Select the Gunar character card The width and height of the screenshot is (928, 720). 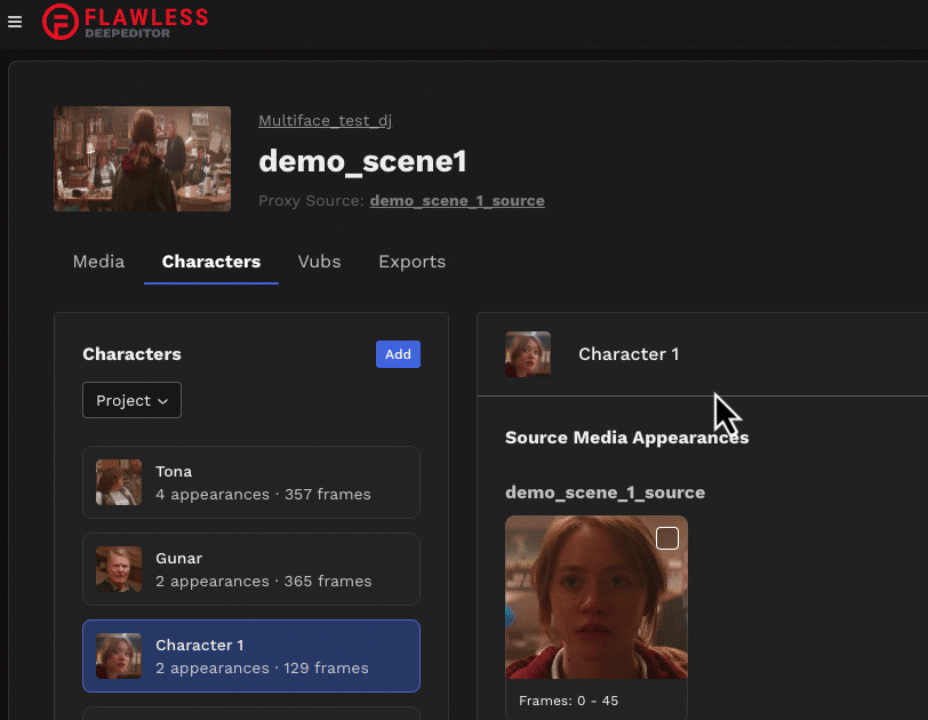[x=252, y=569]
